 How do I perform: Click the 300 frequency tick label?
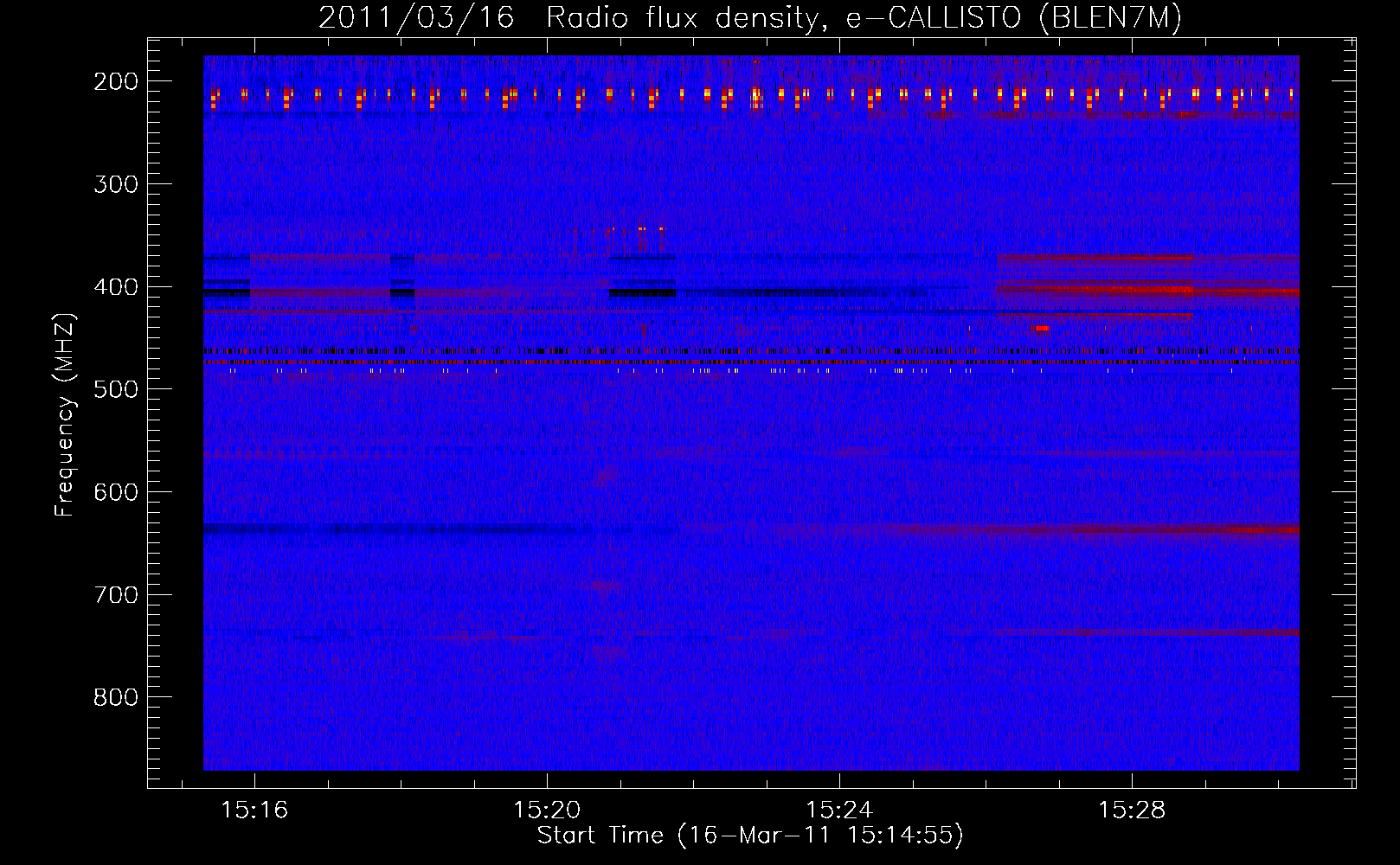[116, 184]
